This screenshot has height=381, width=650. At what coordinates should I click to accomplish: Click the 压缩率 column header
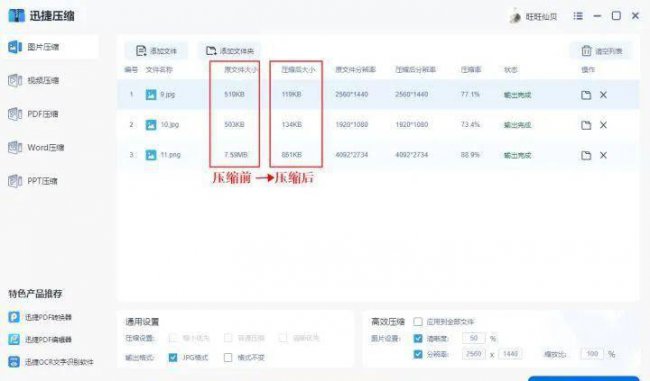471,70
